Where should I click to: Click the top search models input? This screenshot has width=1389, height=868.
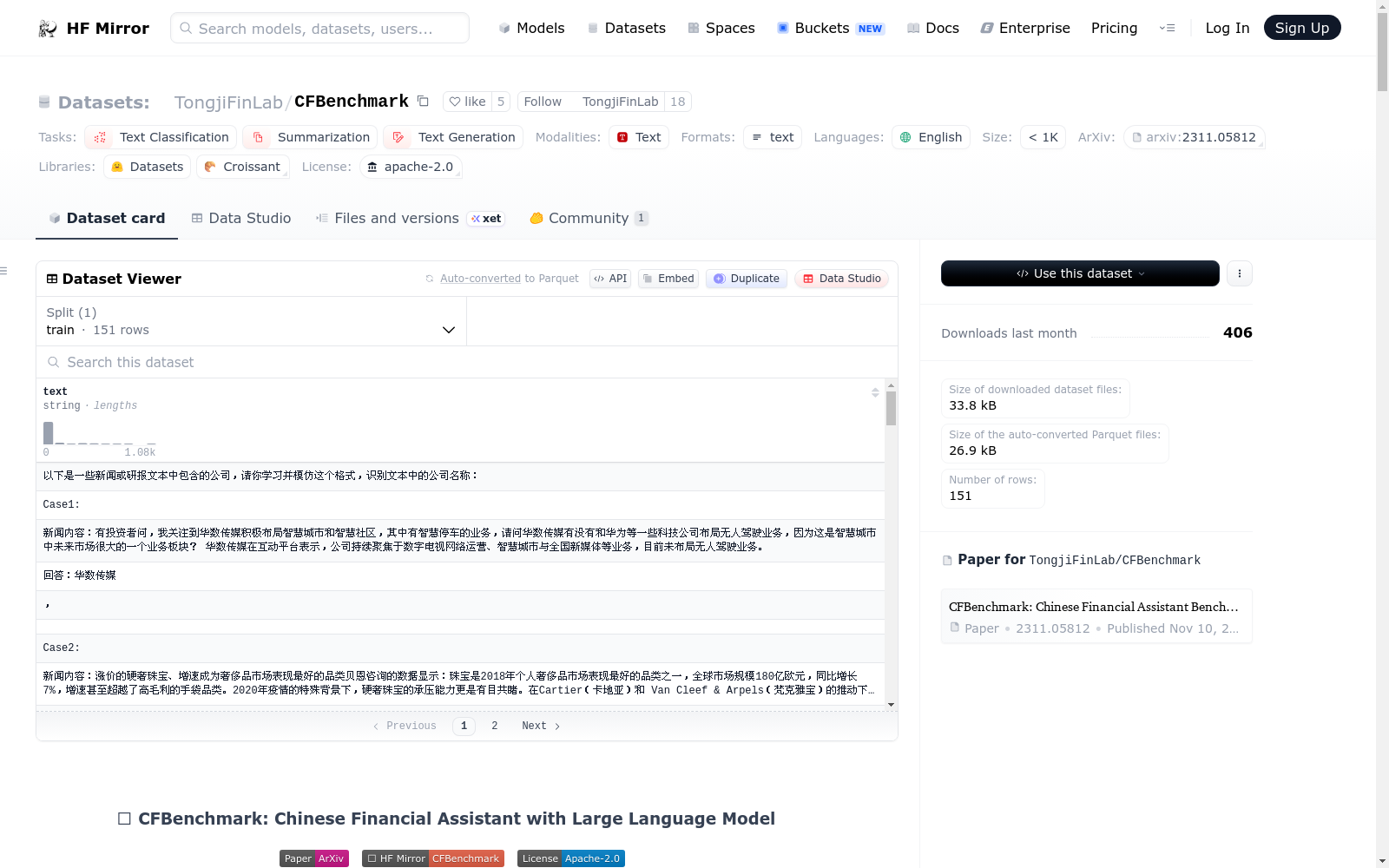[x=319, y=28]
